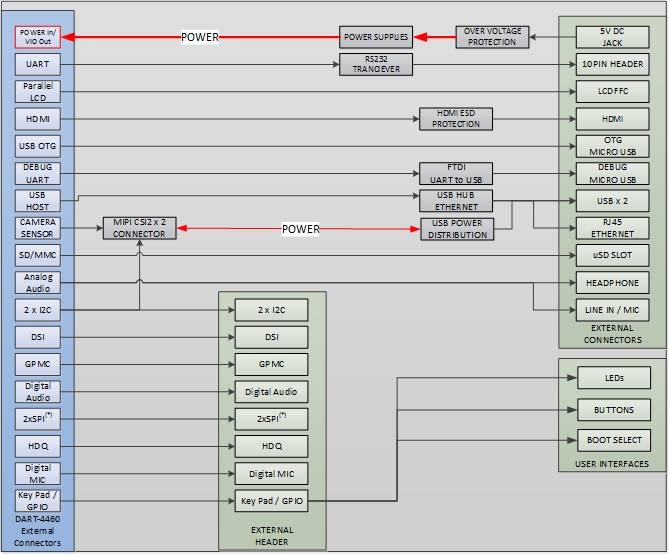Select the RJ45 ETHERNET connector box

(612, 228)
